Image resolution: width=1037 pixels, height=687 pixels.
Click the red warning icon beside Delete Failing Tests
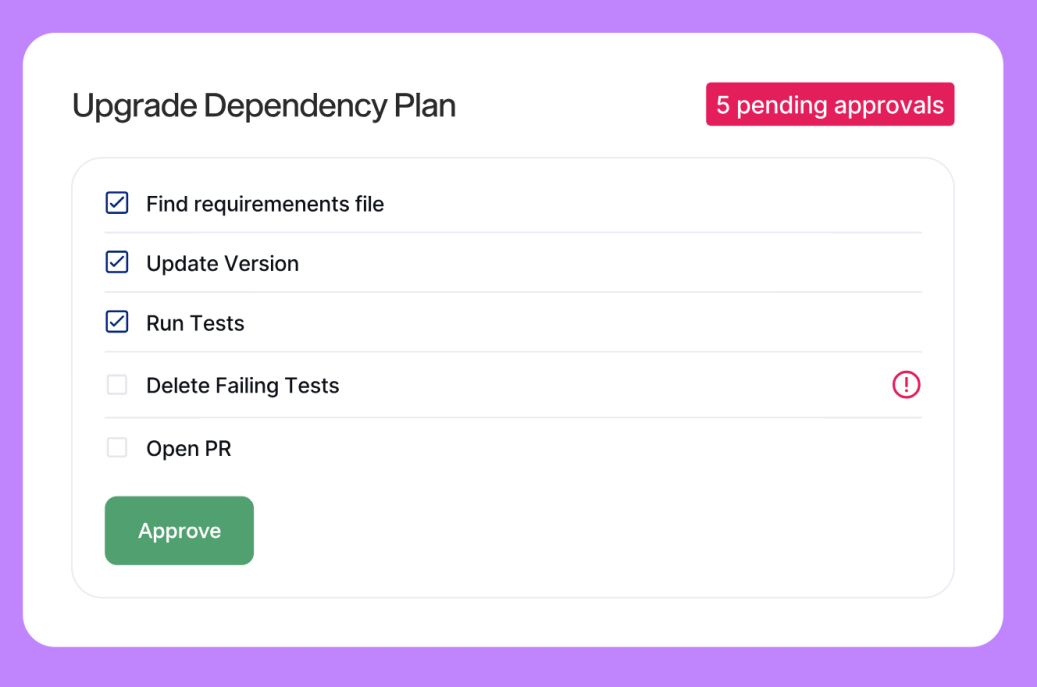(x=906, y=384)
